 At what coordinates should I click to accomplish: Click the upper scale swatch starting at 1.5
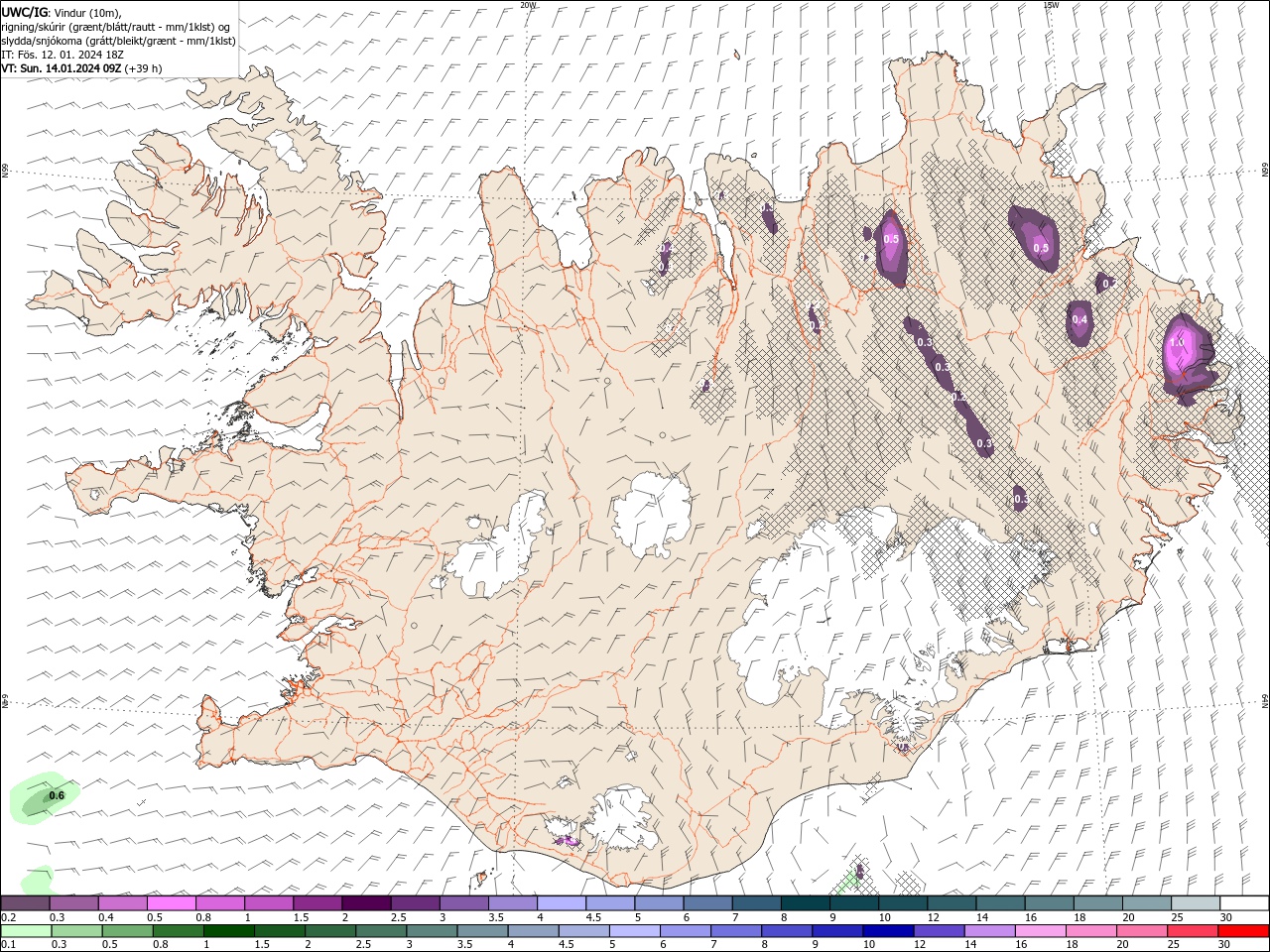(317, 902)
